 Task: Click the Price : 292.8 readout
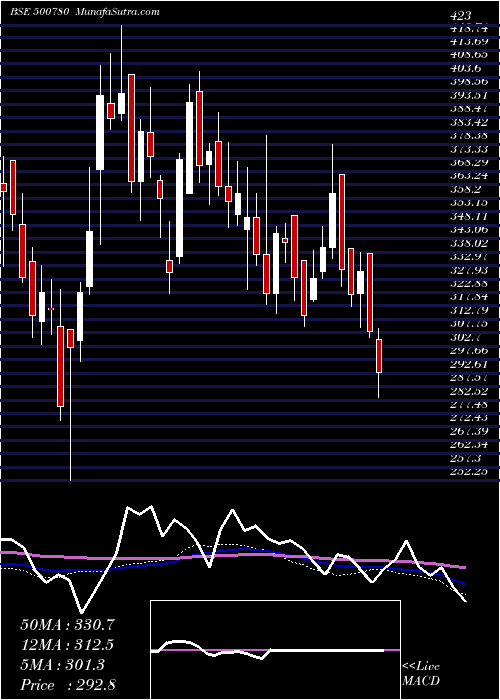(x=68, y=685)
